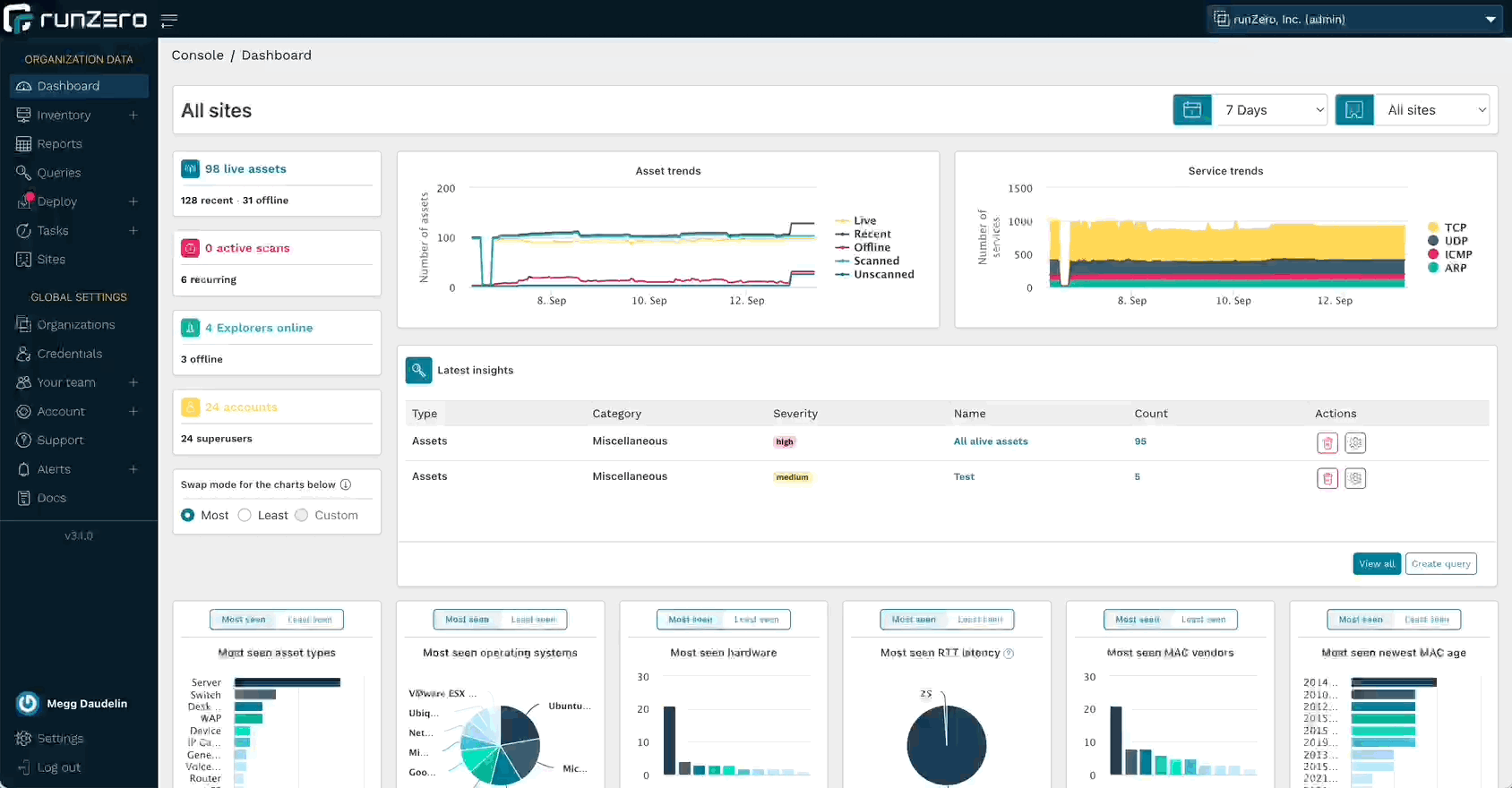The image size is (1512, 788).
Task: Delete the All alive assets insight
Action: tap(1327, 442)
